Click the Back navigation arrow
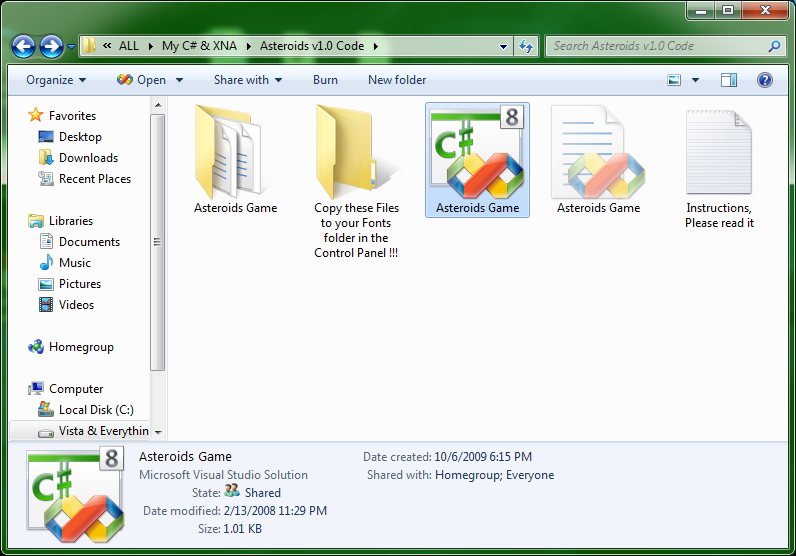796x556 pixels. (24, 46)
